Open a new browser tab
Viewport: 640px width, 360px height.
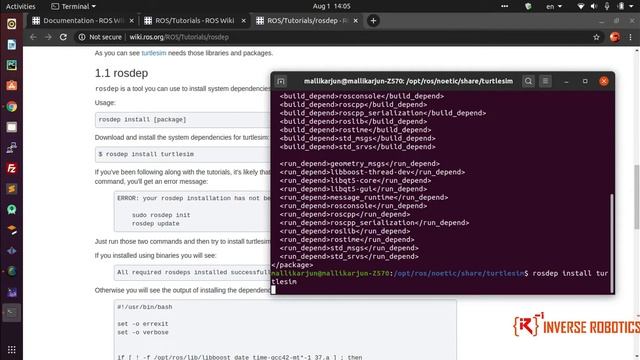click(373, 20)
